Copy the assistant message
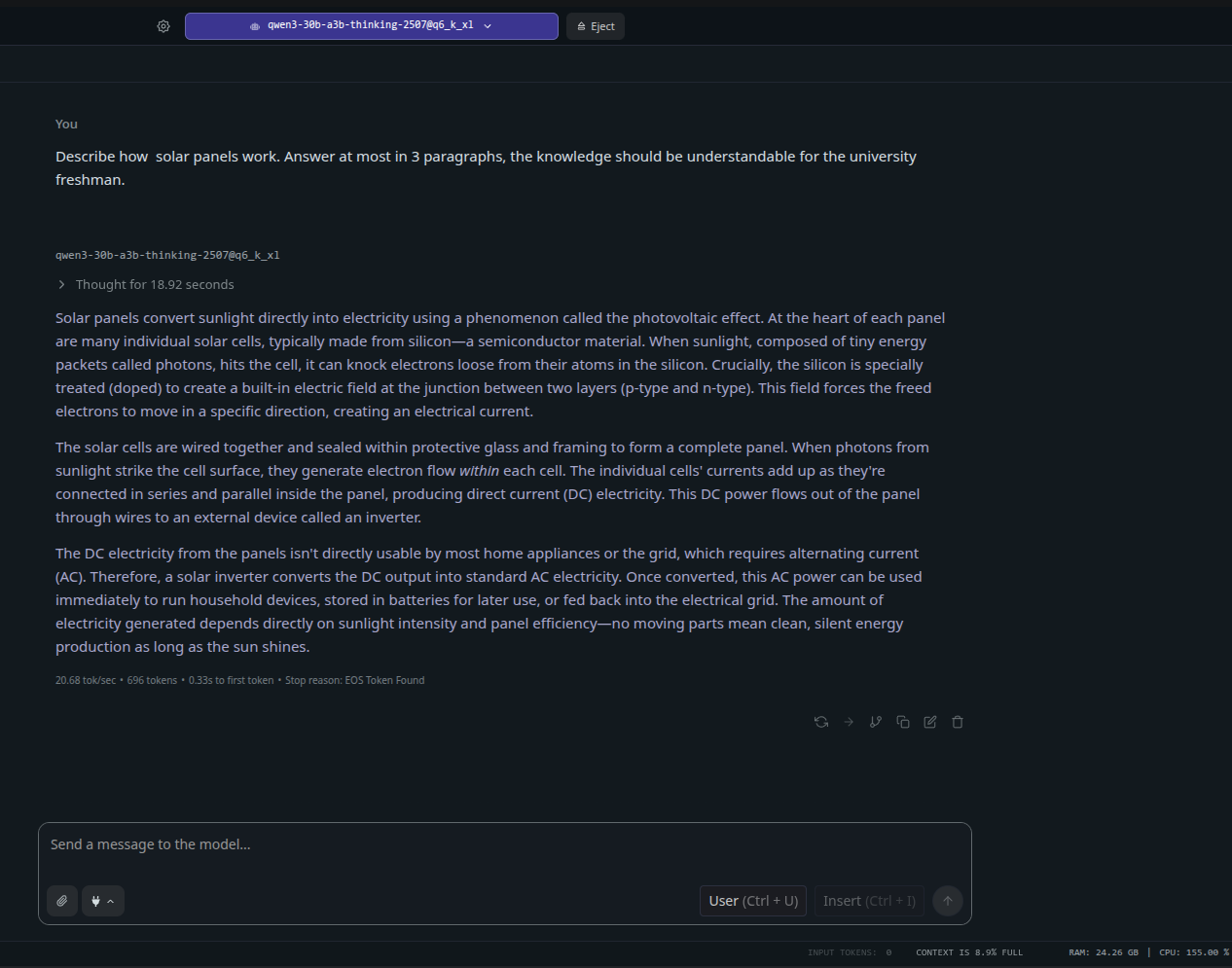 (x=903, y=722)
